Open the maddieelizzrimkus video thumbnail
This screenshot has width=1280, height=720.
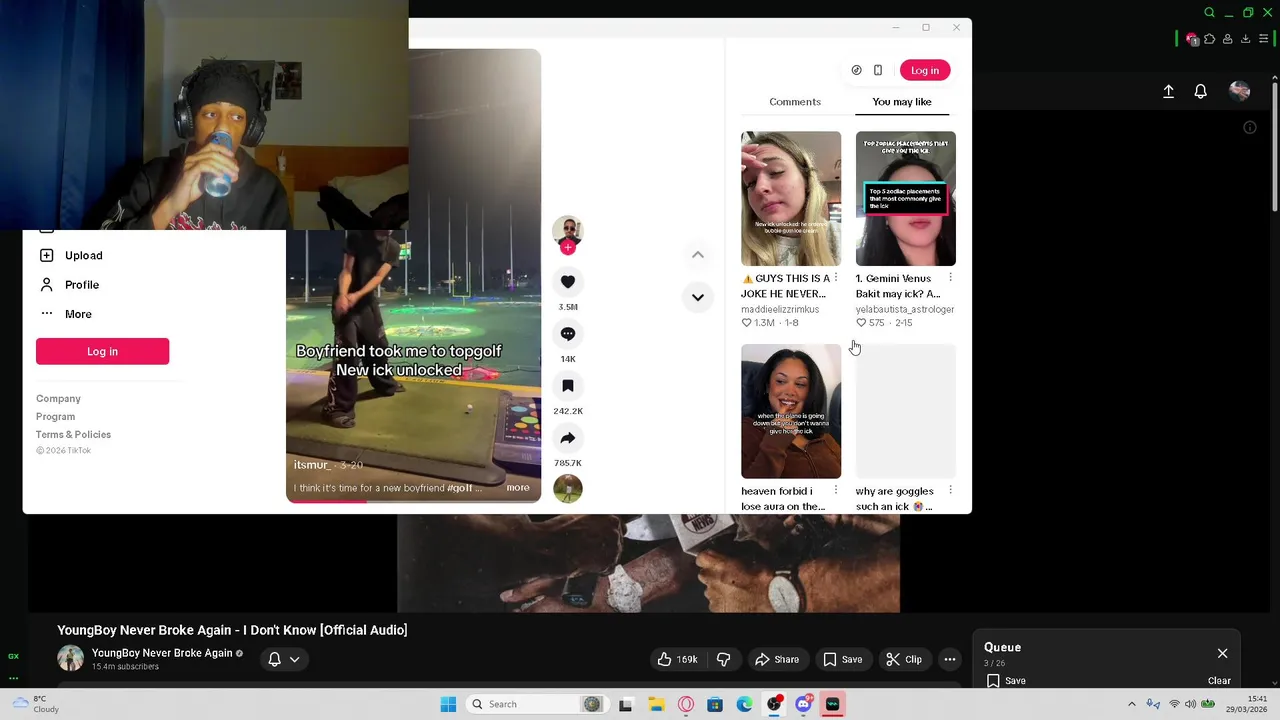[x=791, y=198]
